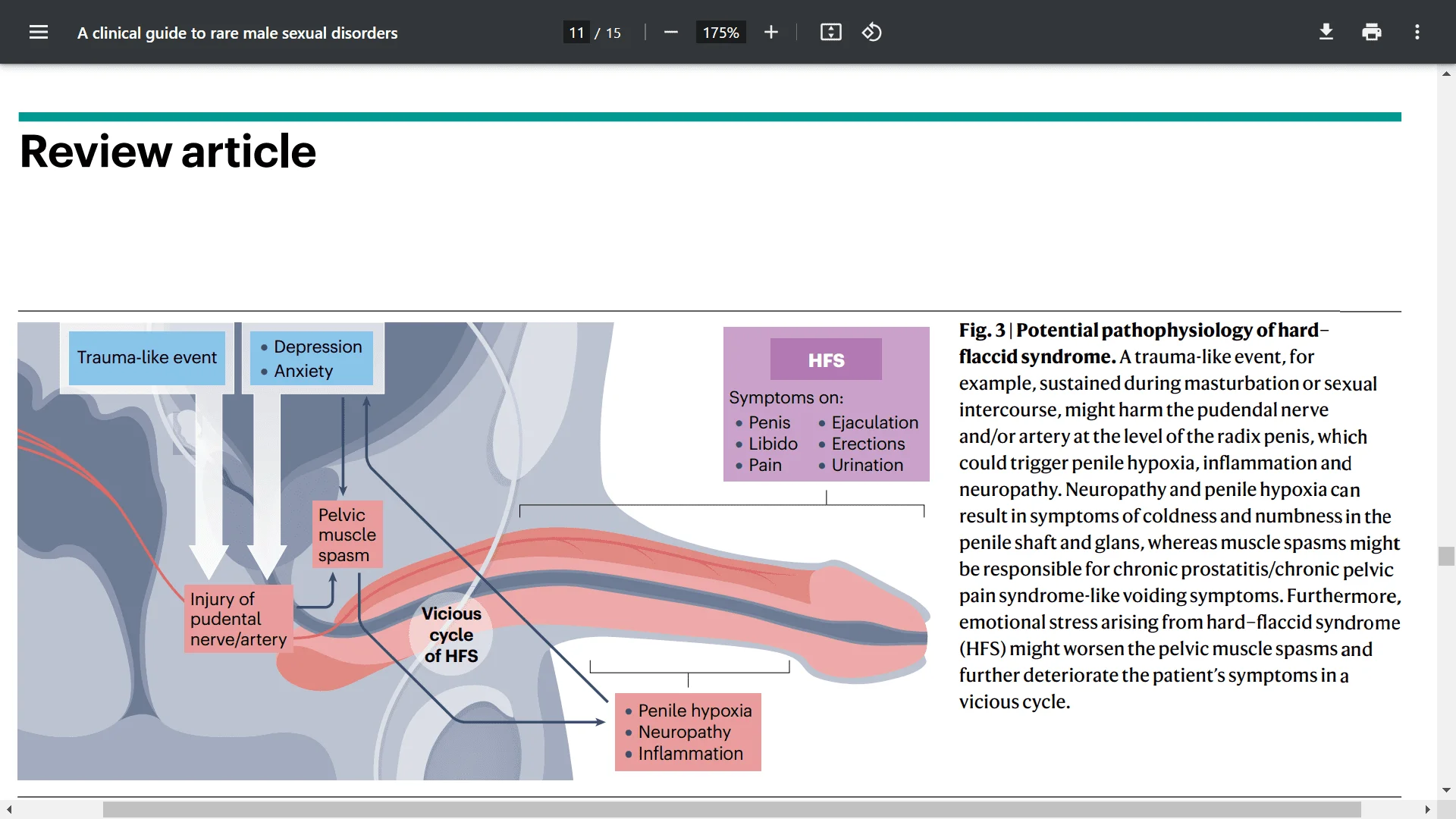Click the Neuropathy bullet
The width and height of the screenshot is (1456, 819).
point(684,732)
